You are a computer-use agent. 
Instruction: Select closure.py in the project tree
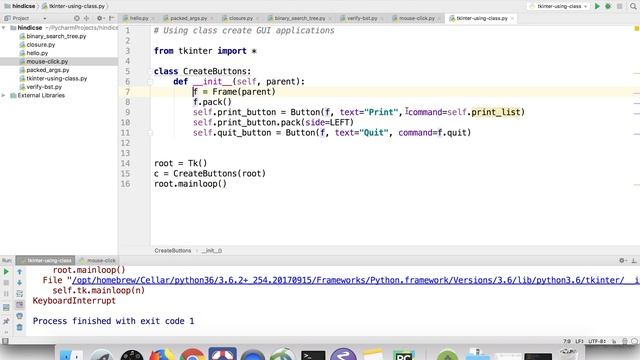(x=40, y=45)
